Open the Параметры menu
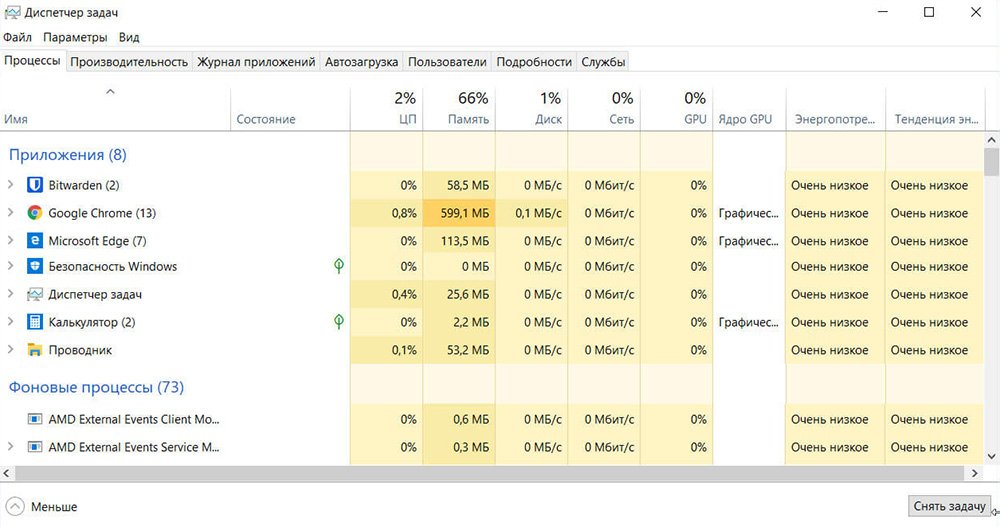1000x527 pixels. tap(75, 37)
